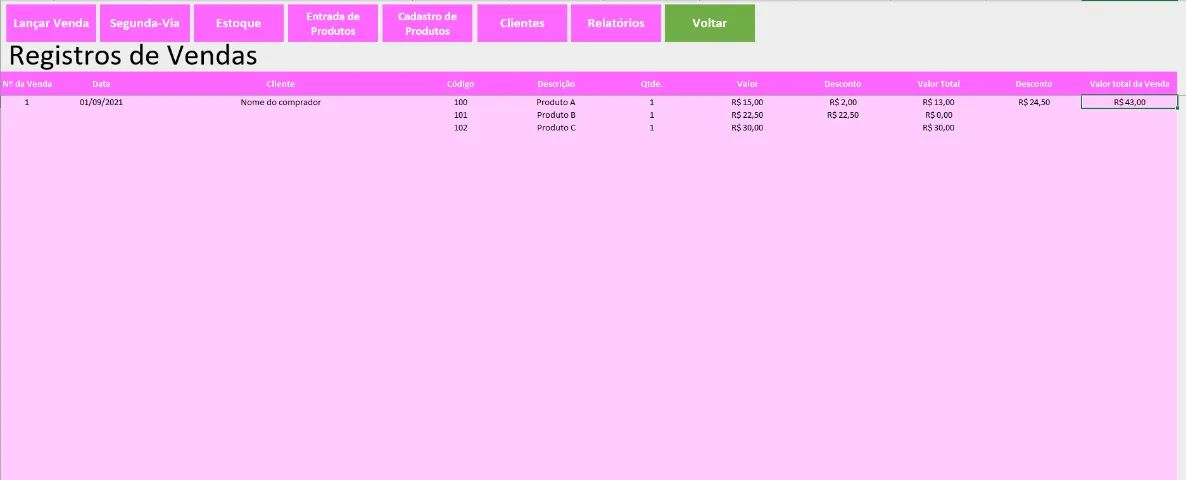Click the Valor total da Venda header
This screenshot has height=480, width=1186.
tap(1129, 84)
